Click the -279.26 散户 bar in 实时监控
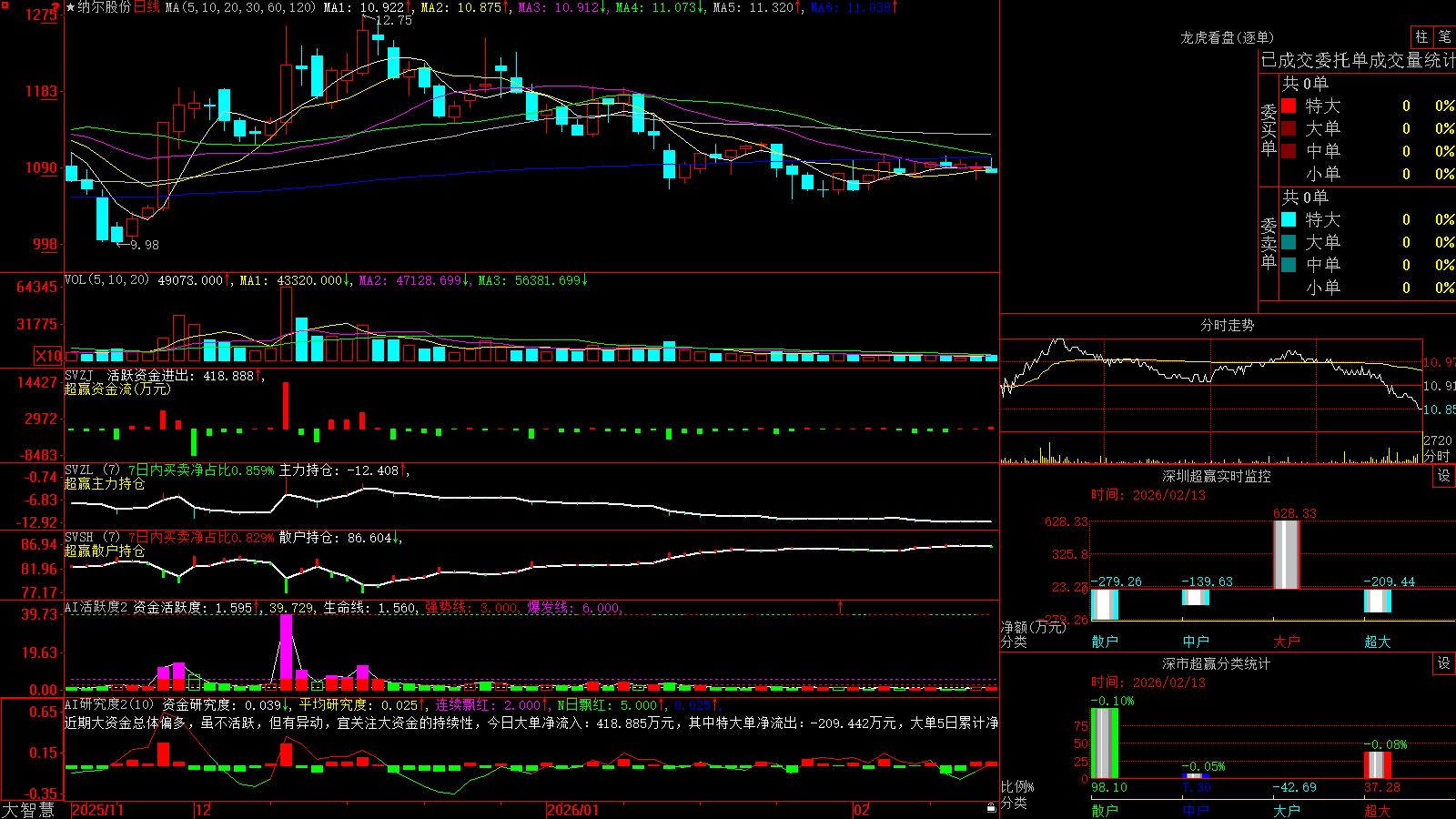Image resolution: width=1456 pixels, height=819 pixels. [1105, 604]
